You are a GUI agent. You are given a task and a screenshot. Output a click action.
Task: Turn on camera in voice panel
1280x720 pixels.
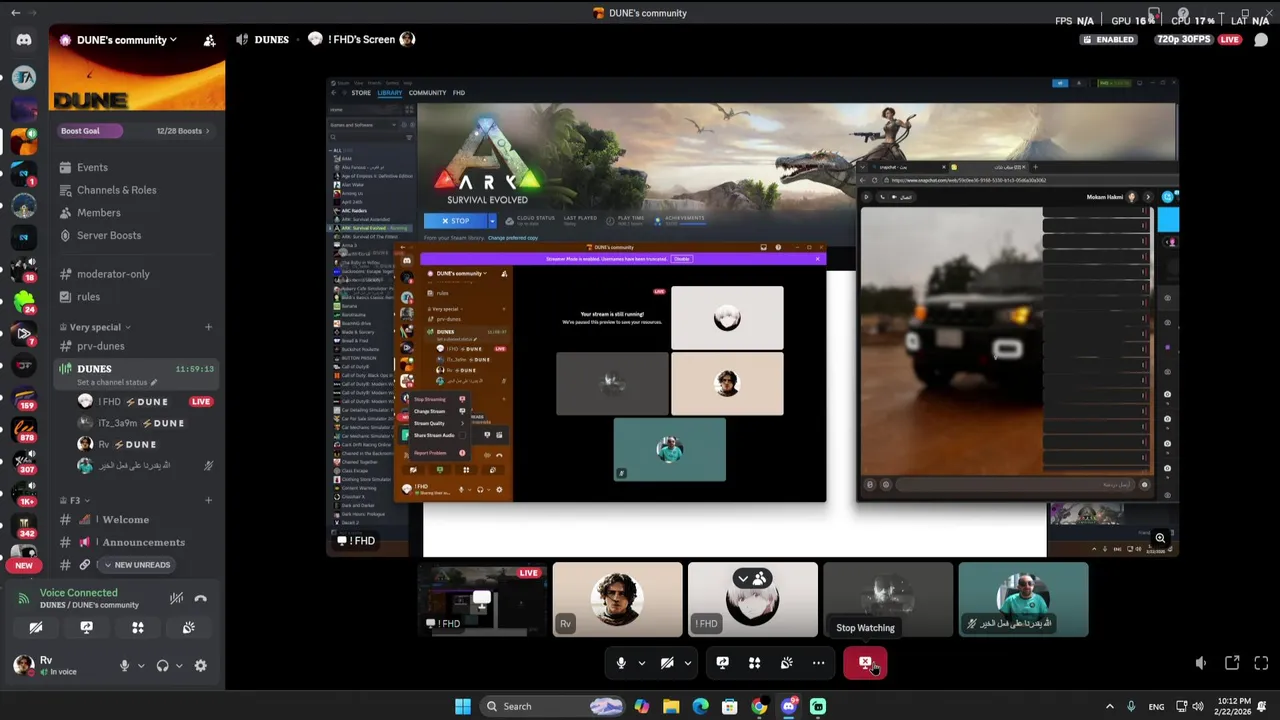36,628
